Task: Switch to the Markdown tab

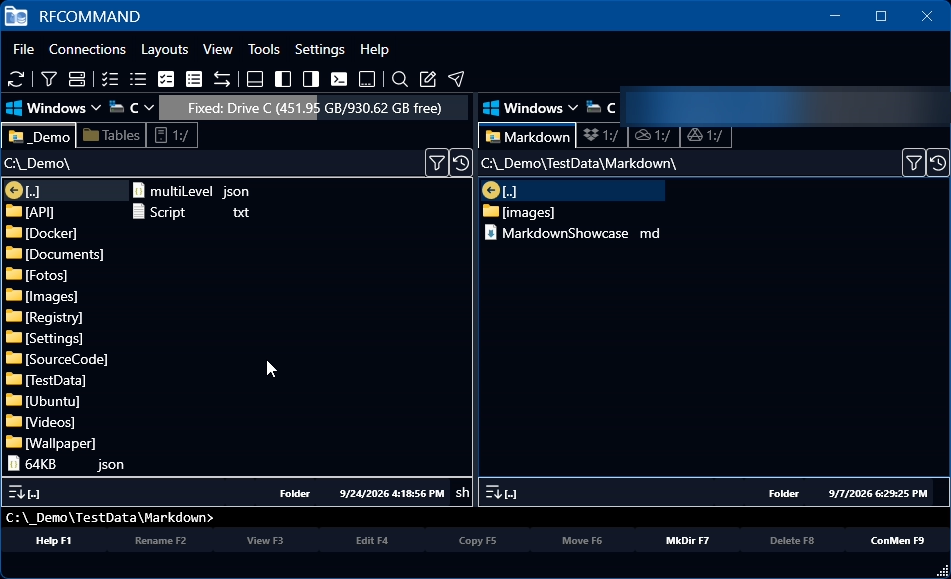Action: (x=528, y=136)
